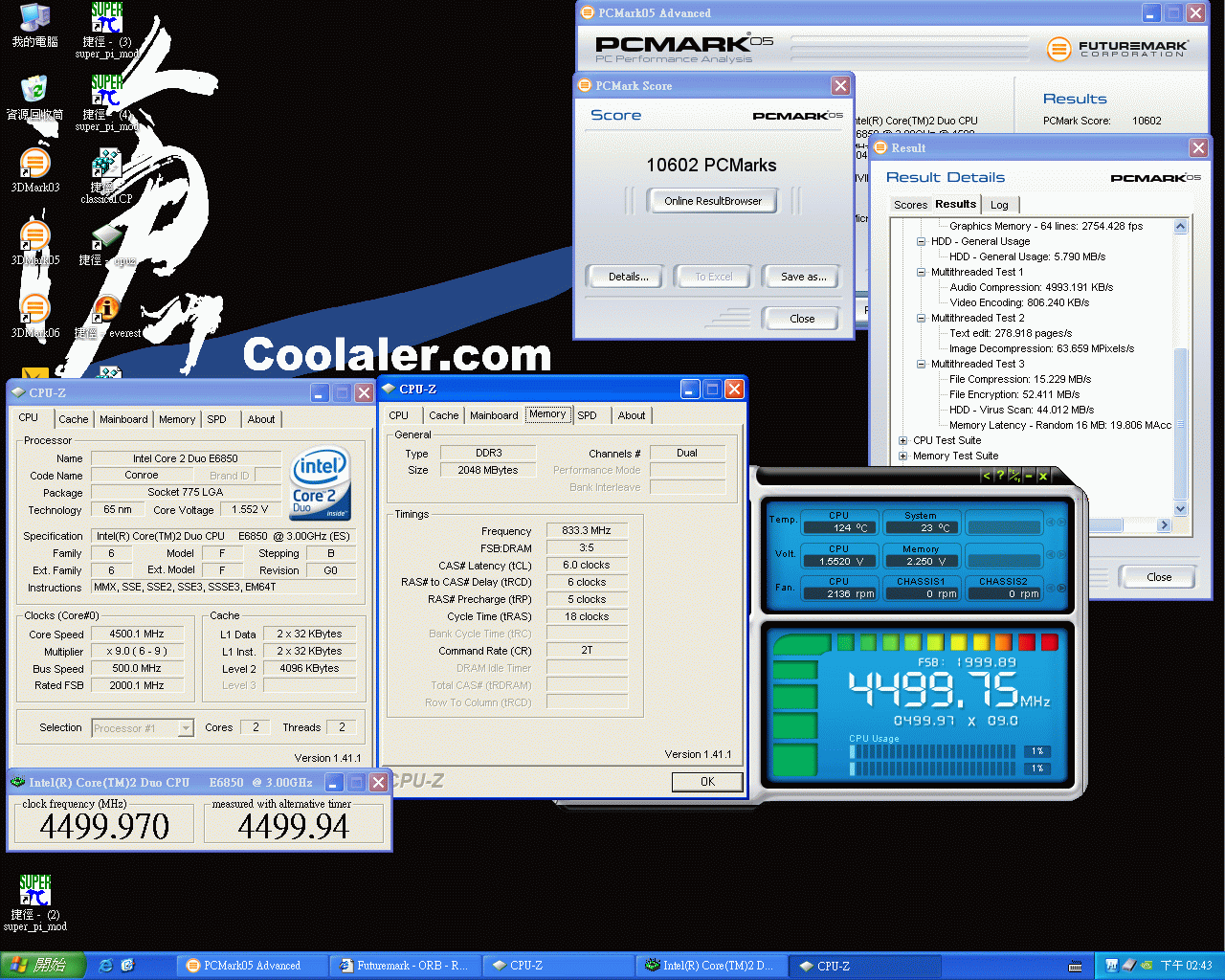Open SPD tab in left CPU-Z window
Viewport: 1225px width, 980px height.
217,419
